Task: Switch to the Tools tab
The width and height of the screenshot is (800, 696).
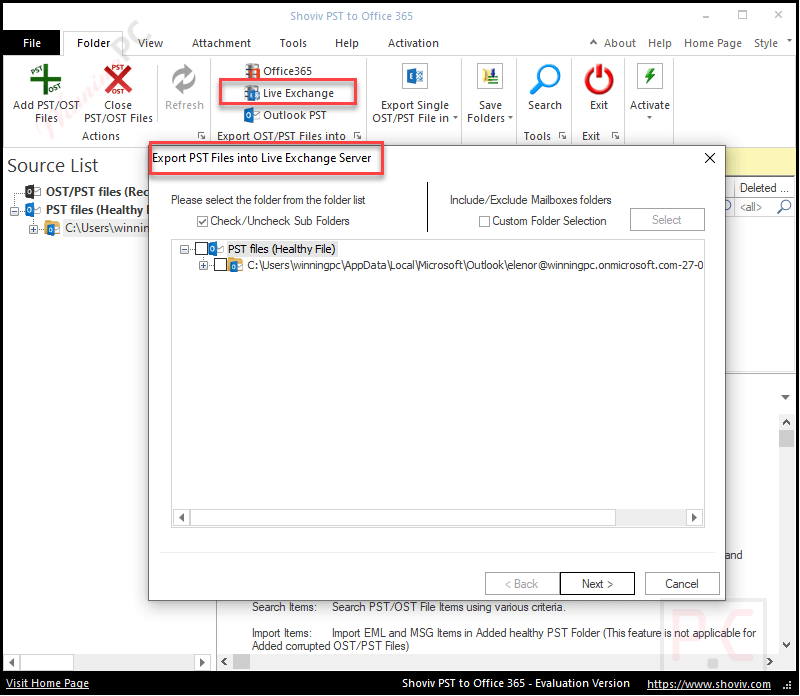Action: [x=293, y=43]
